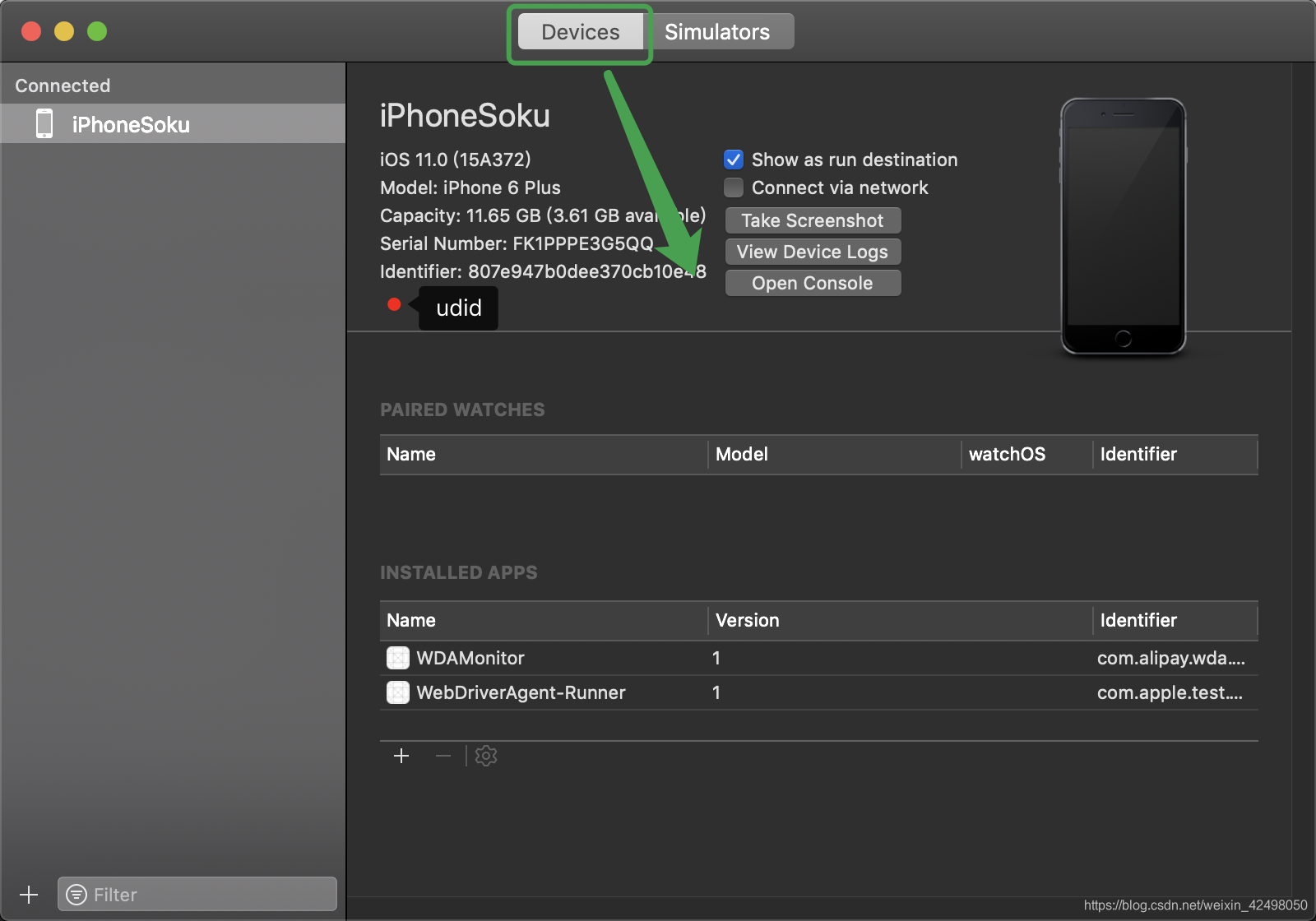Sort installed apps by Identifier column
Screen dimensions: 1316x921
[1175, 620]
